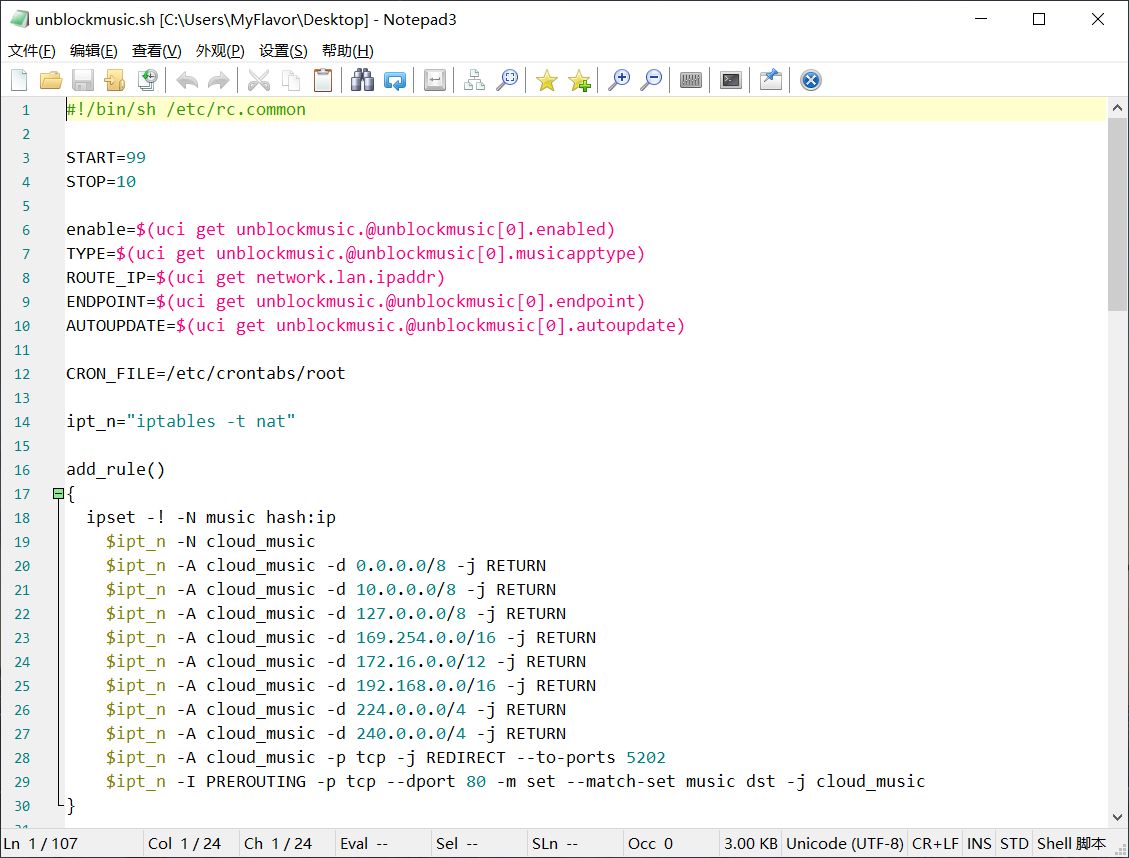Open the 文件(F) menu
The height and width of the screenshot is (858, 1129).
click(x=32, y=51)
